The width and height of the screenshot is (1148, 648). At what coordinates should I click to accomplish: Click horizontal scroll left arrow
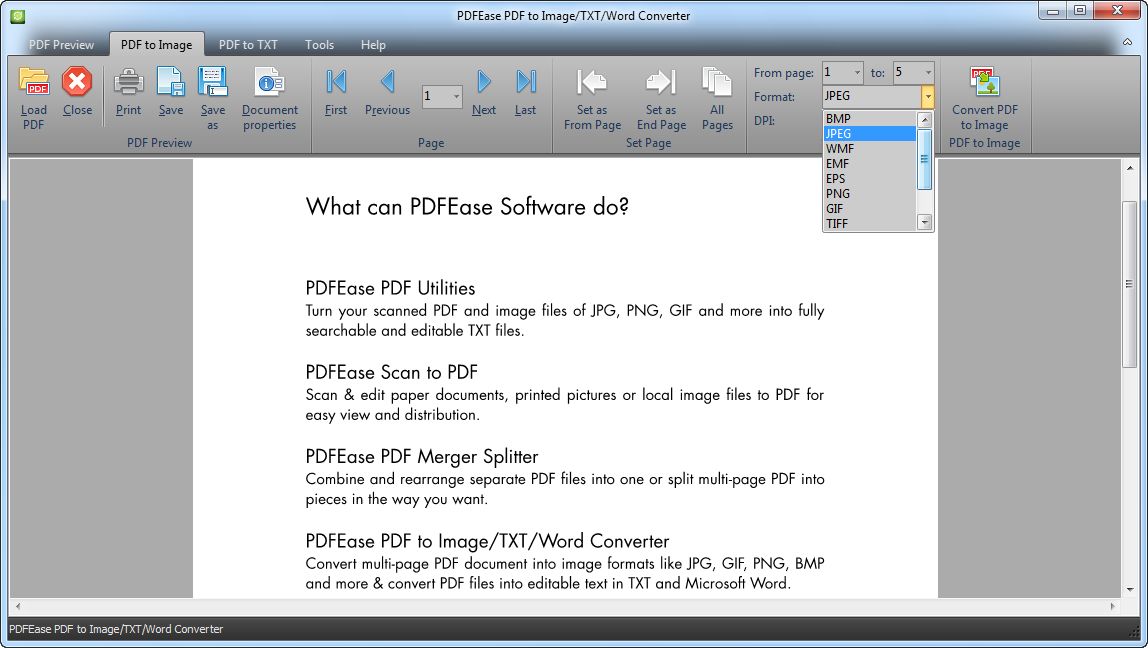point(18,606)
